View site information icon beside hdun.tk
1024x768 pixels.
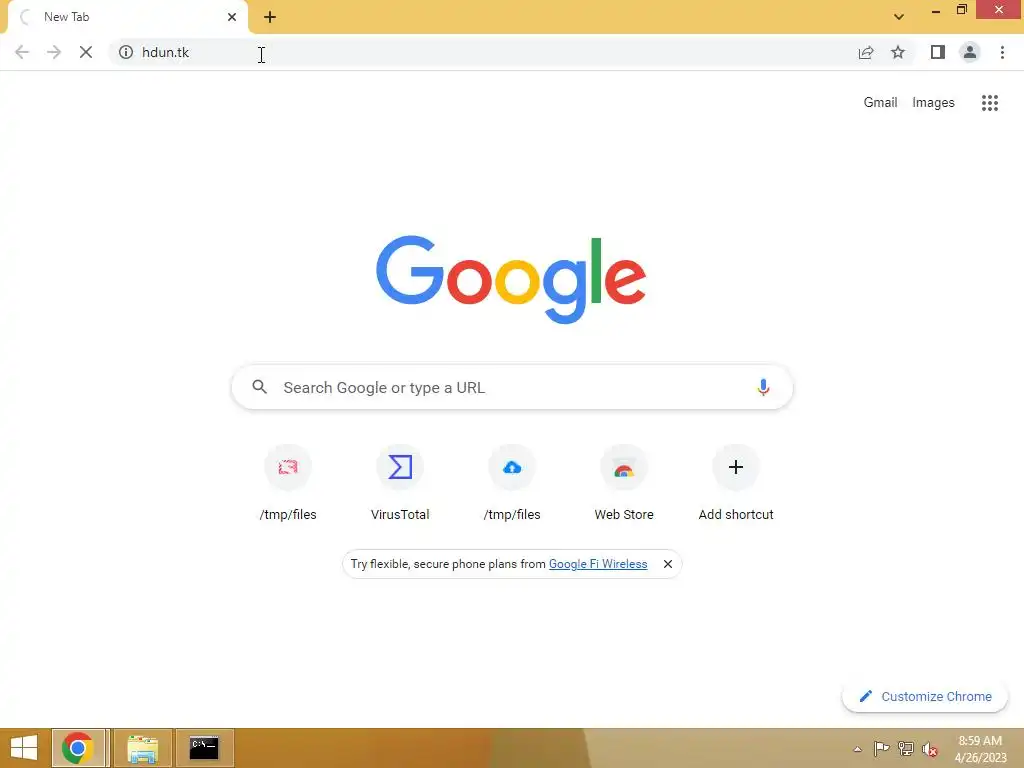click(x=126, y=52)
